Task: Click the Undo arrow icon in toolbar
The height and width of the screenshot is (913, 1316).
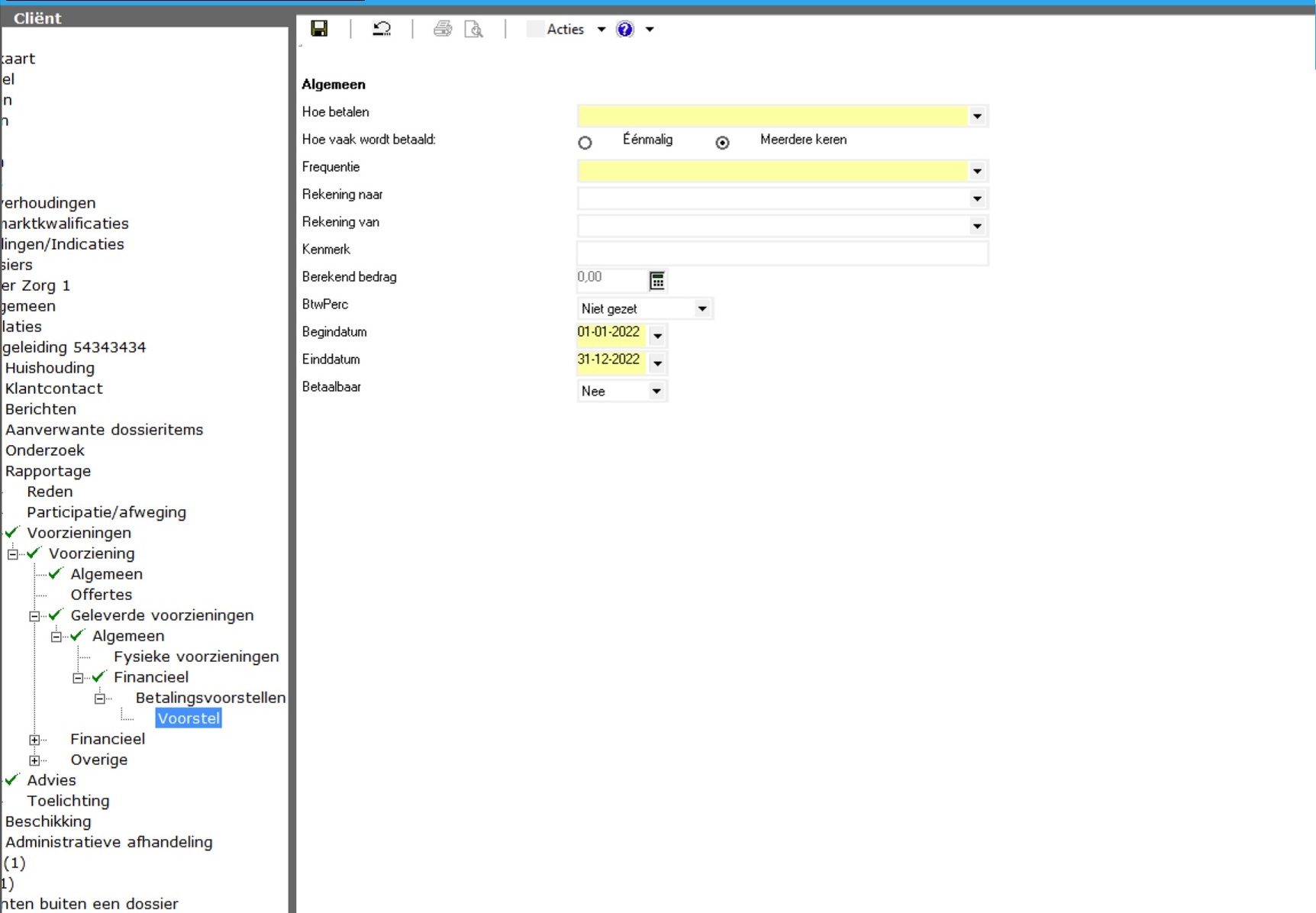Action: pyautogui.click(x=381, y=29)
